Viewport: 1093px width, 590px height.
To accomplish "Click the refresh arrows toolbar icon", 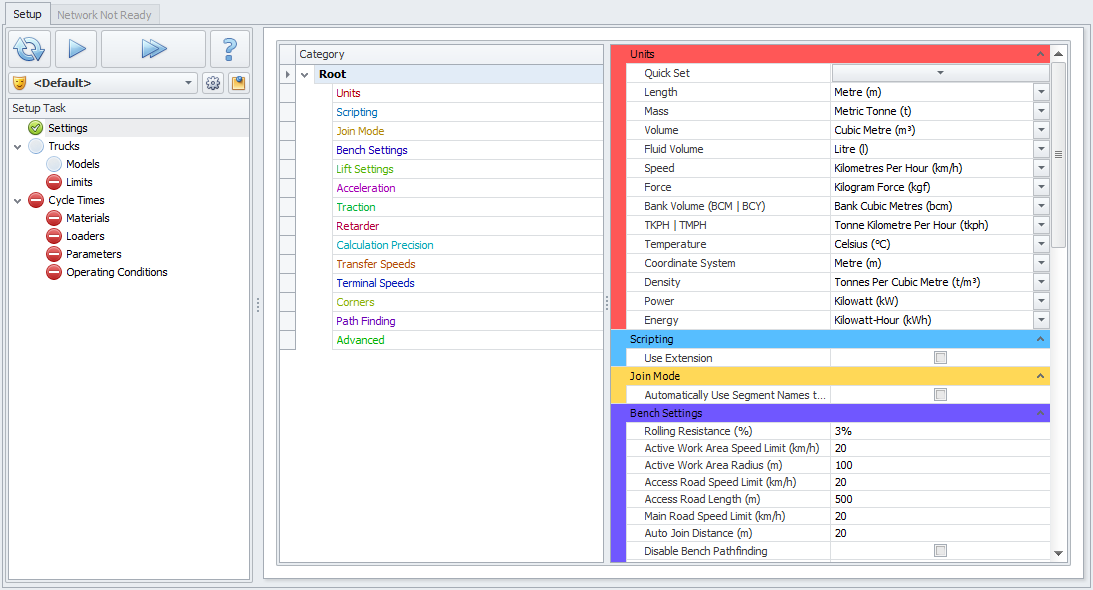I will point(29,49).
